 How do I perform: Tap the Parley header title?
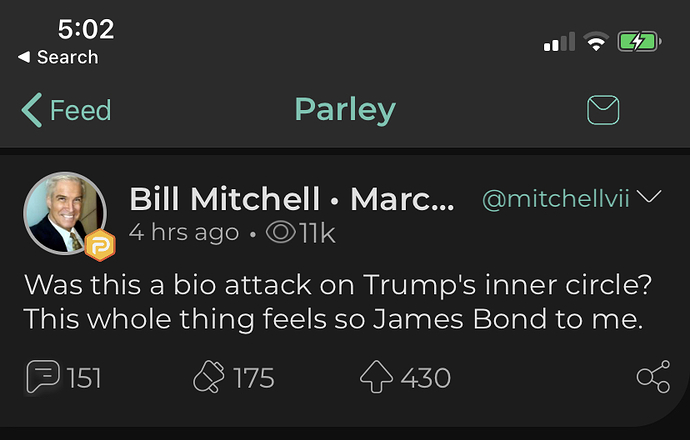pyautogui.click(x=344, y=110)
